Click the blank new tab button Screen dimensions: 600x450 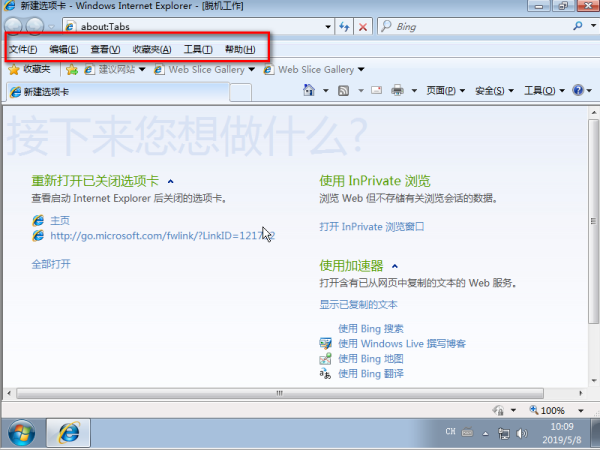(x=240, y=92)
